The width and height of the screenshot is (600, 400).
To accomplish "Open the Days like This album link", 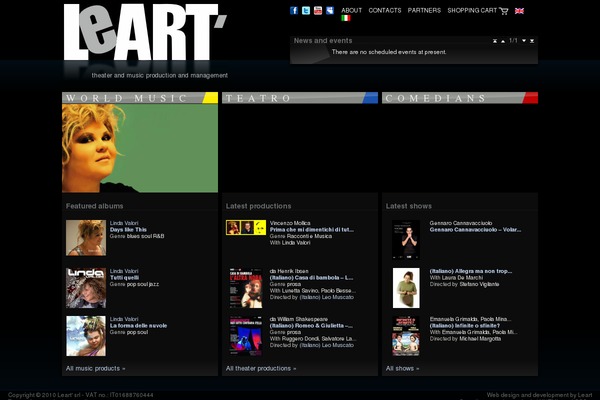I will tap(128, 230).
